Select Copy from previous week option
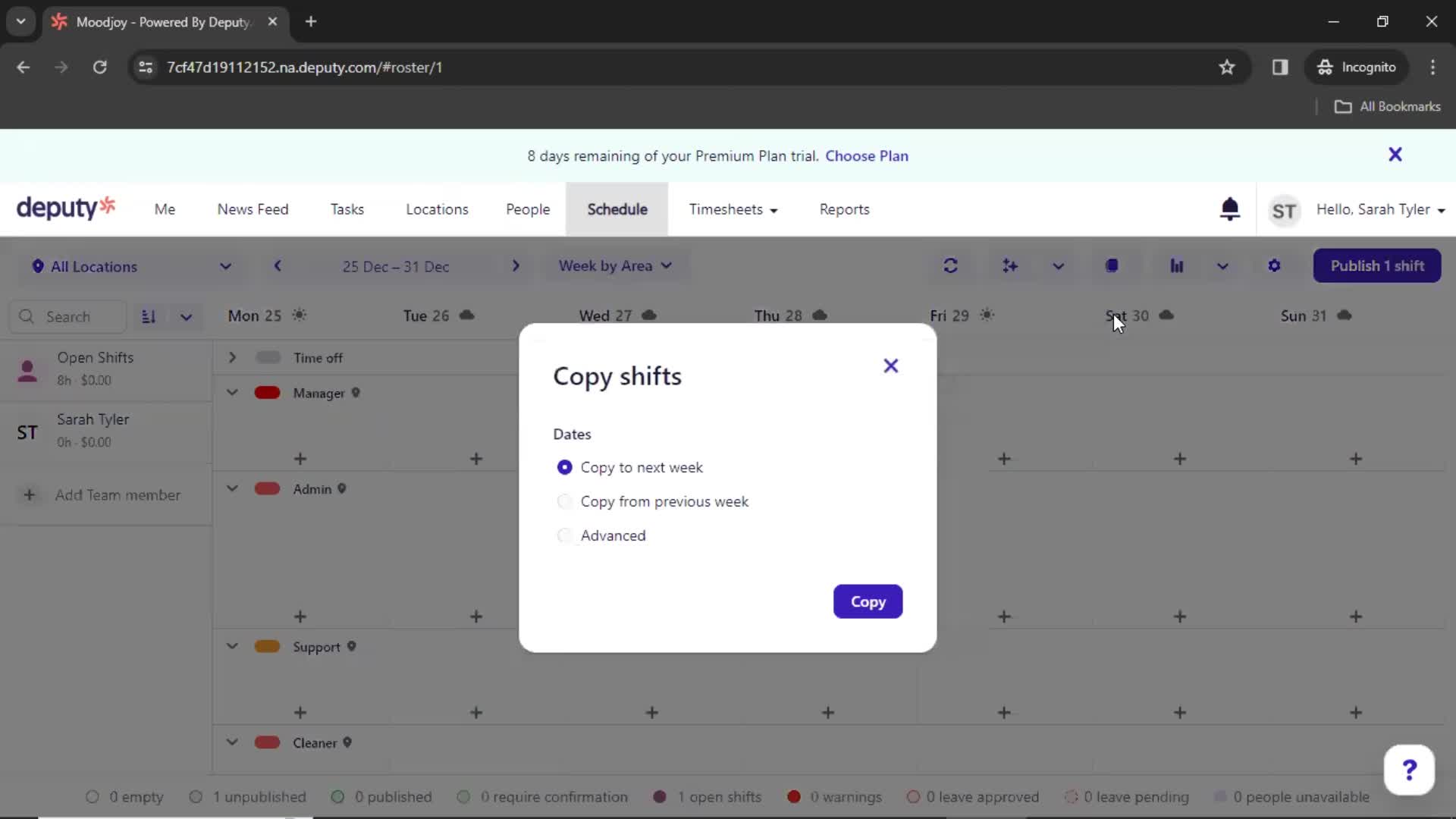The height and width of the screenshot is (819, 1456). point(563,501)
